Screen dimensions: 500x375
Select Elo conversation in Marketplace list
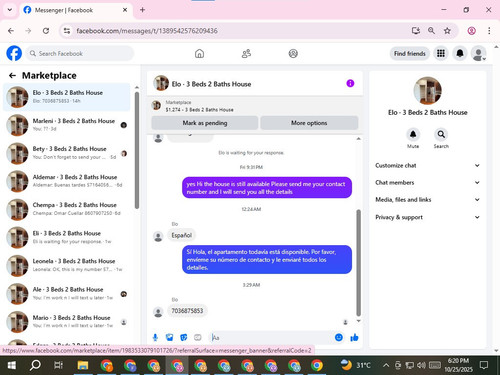(x=67, y=97)
